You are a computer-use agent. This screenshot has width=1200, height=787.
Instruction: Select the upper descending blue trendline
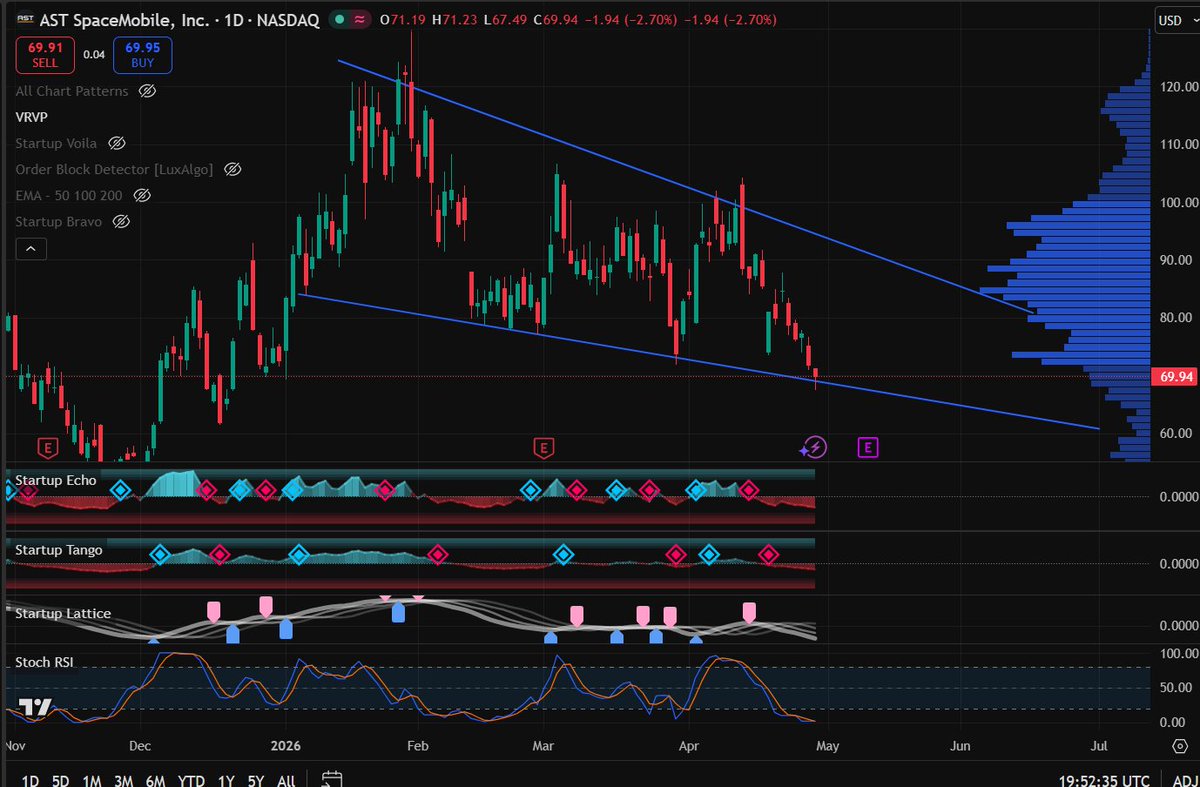[x=685, y=186]
